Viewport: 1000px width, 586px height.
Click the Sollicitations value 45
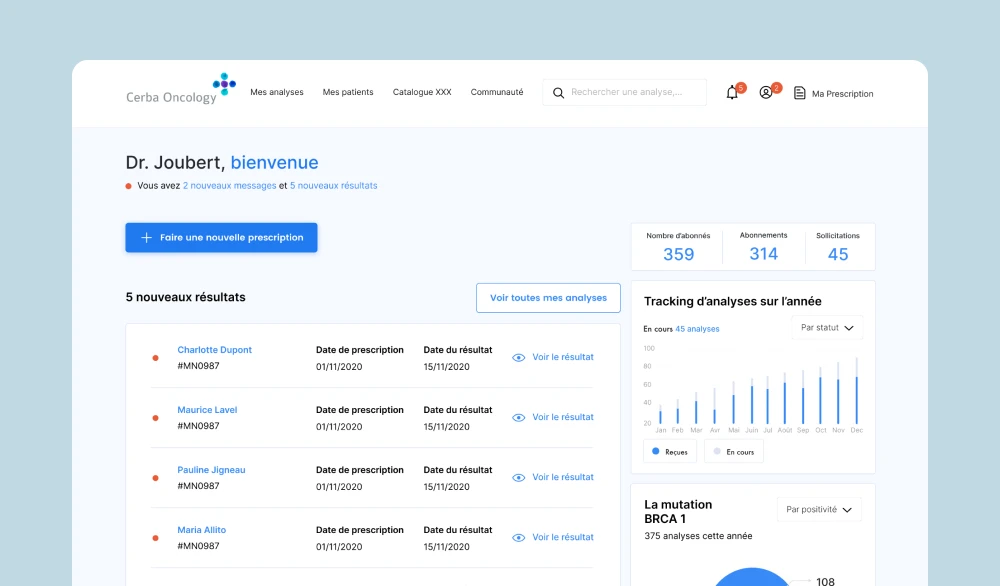(x=838, y=254)
